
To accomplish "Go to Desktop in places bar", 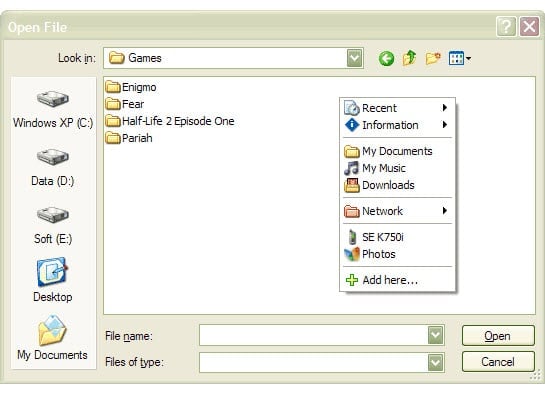I will pos(53,280).
